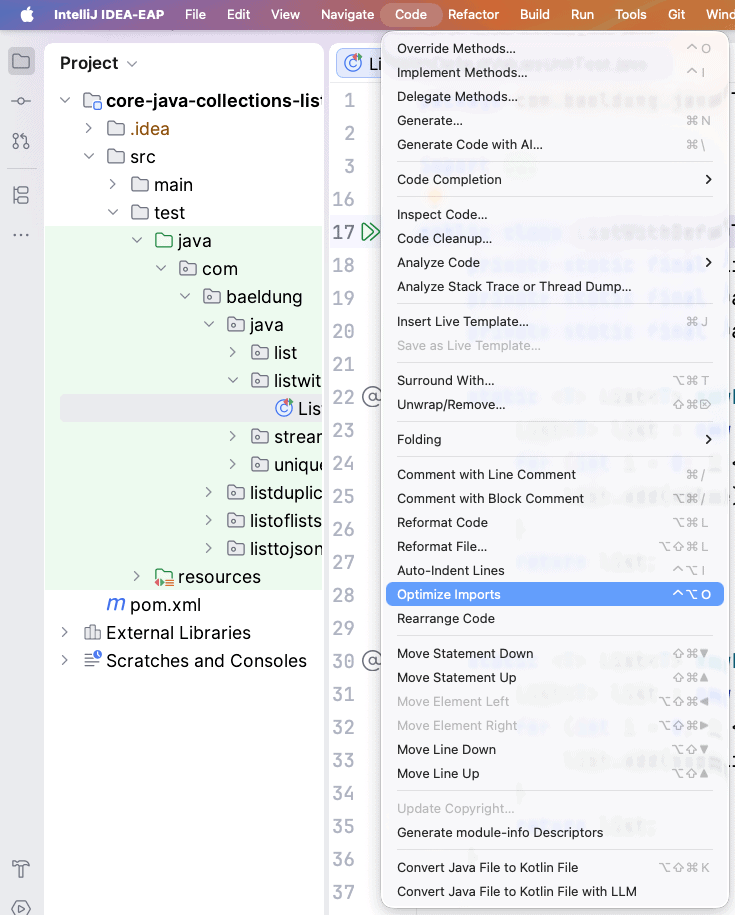Open the Pull Requests tool window
Image resolution: width=735 pixels, height=915 pixels.
point(21,141)
